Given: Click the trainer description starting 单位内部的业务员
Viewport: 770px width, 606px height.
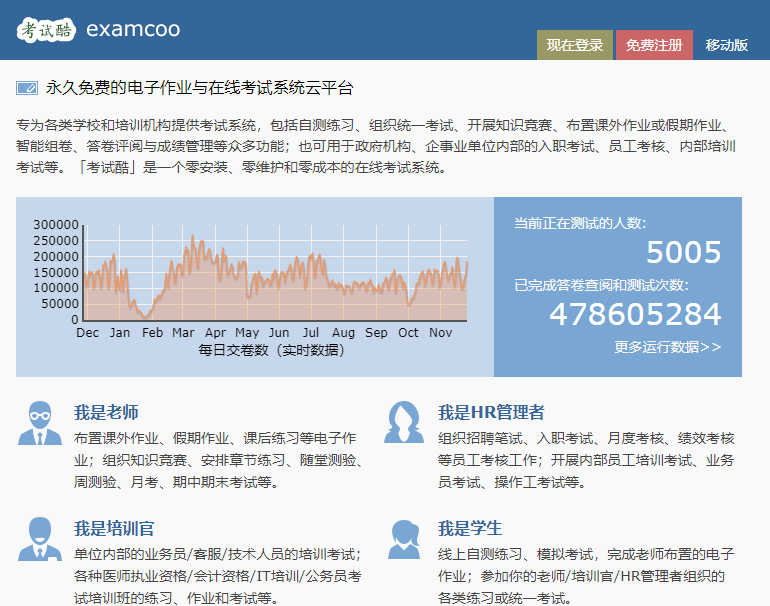Looking at the screenshot, I should point(218,576).
